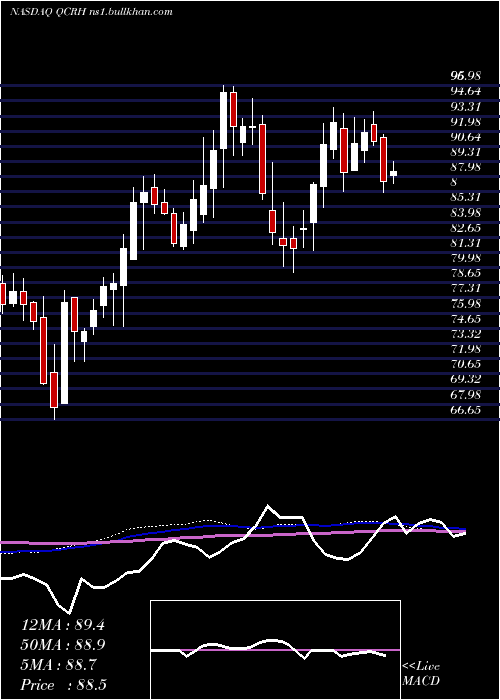Click the 78.65 price level label
The image size is (500, 700).
[x=466, y=274]
